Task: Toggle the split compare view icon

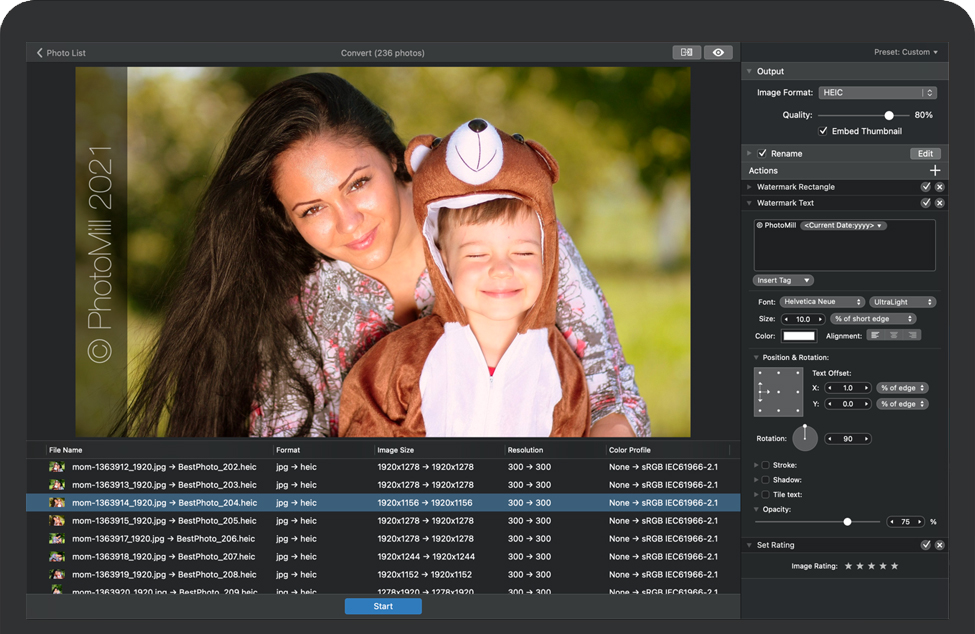Action: pos(686,52)
